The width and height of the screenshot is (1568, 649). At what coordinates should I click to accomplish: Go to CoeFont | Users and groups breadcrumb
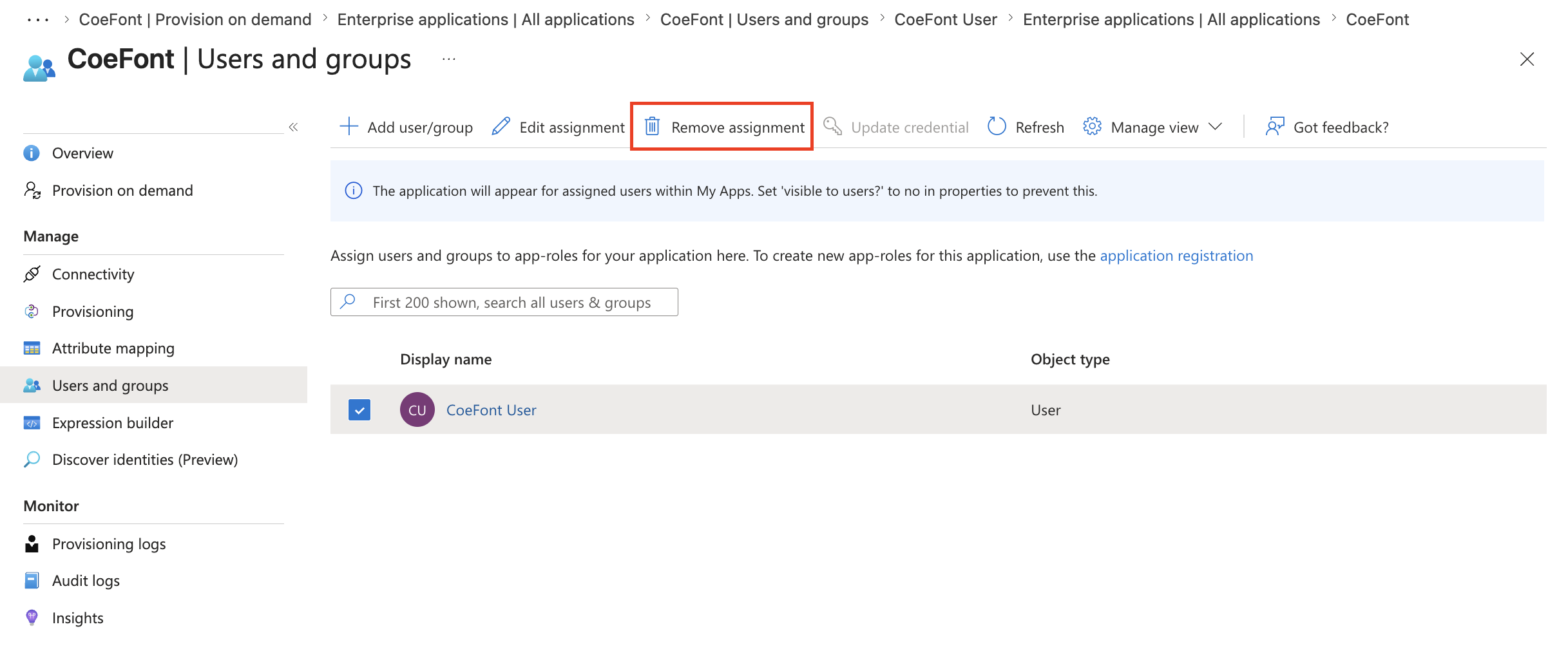764,20
